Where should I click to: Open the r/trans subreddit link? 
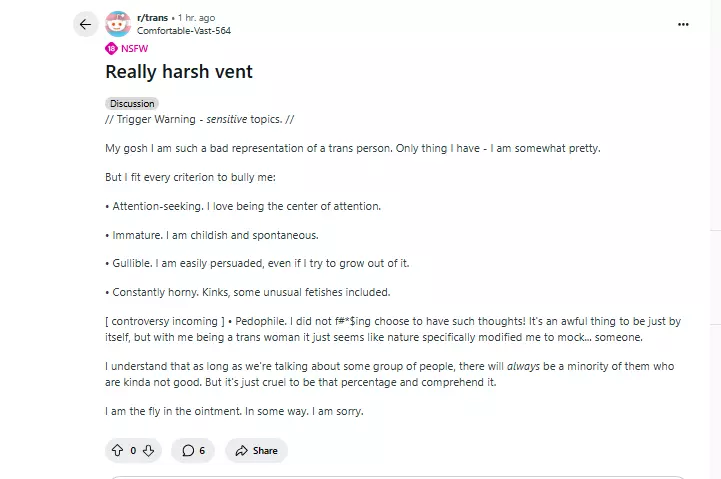pos(151,18)
